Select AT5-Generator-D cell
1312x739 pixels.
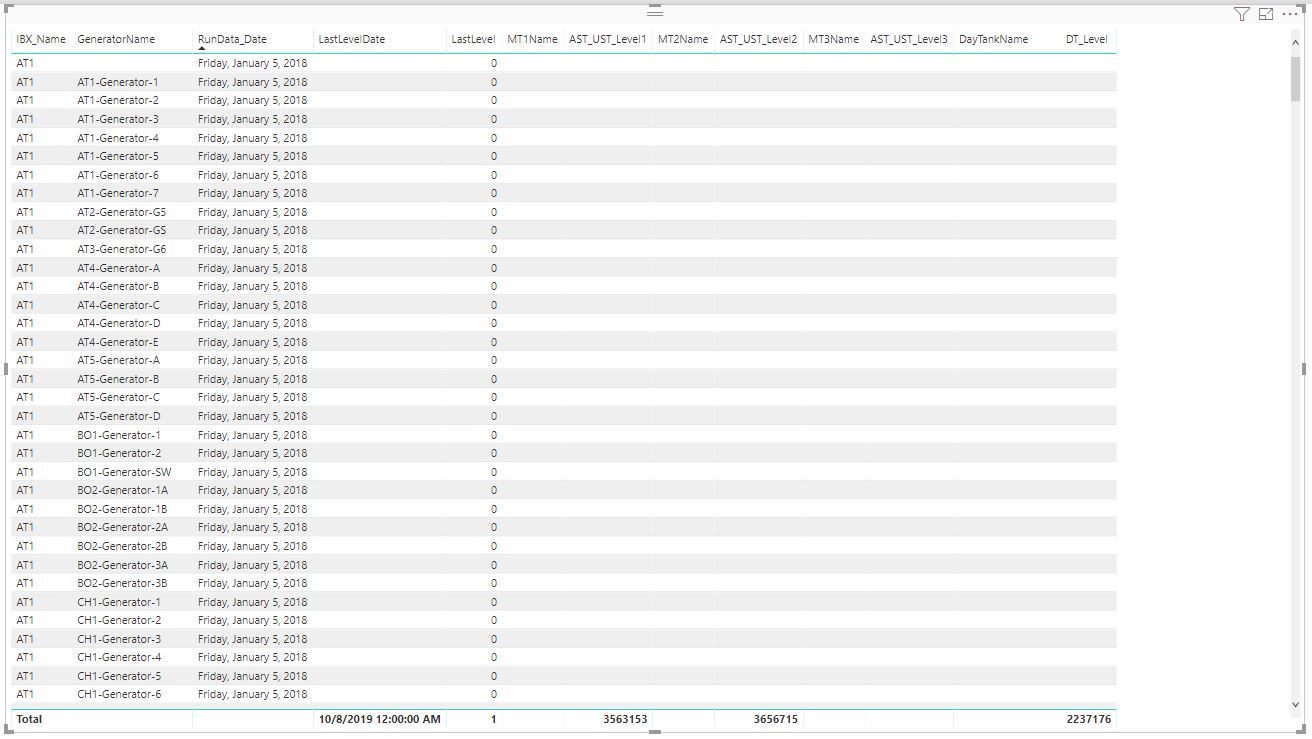point(119,416)
